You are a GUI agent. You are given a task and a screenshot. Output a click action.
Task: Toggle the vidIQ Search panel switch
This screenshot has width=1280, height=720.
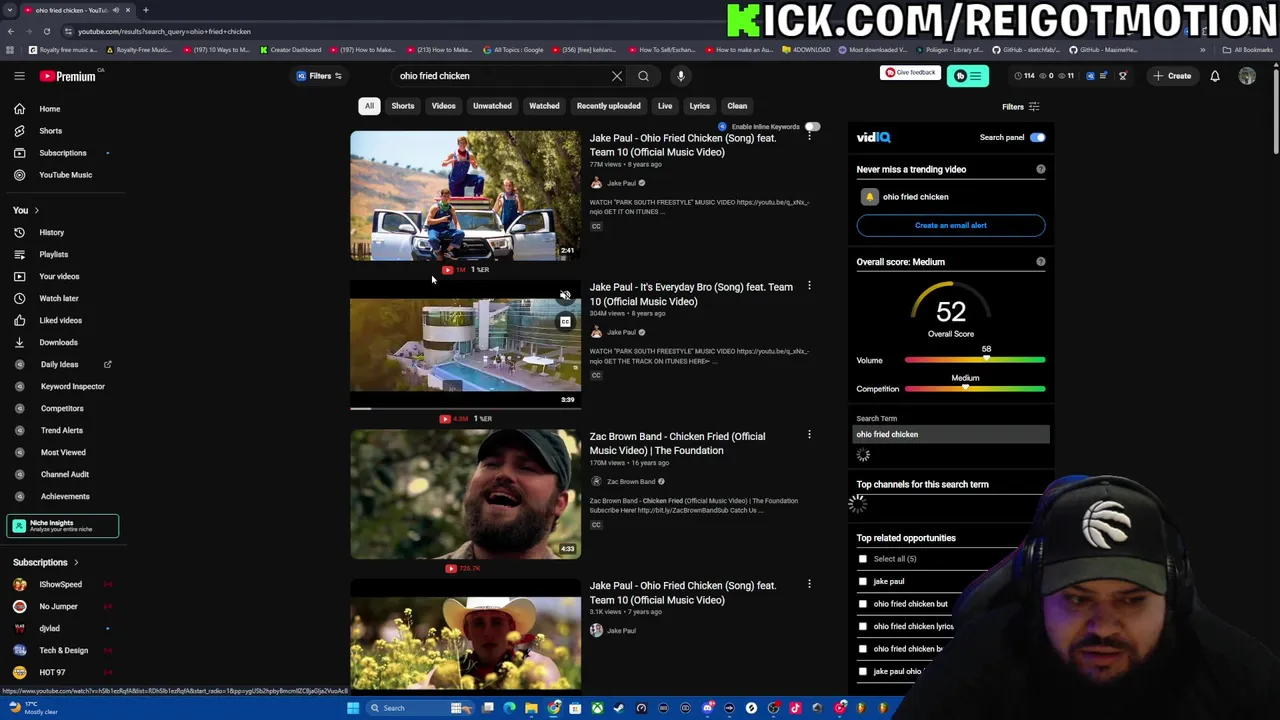coord(1037,137)
